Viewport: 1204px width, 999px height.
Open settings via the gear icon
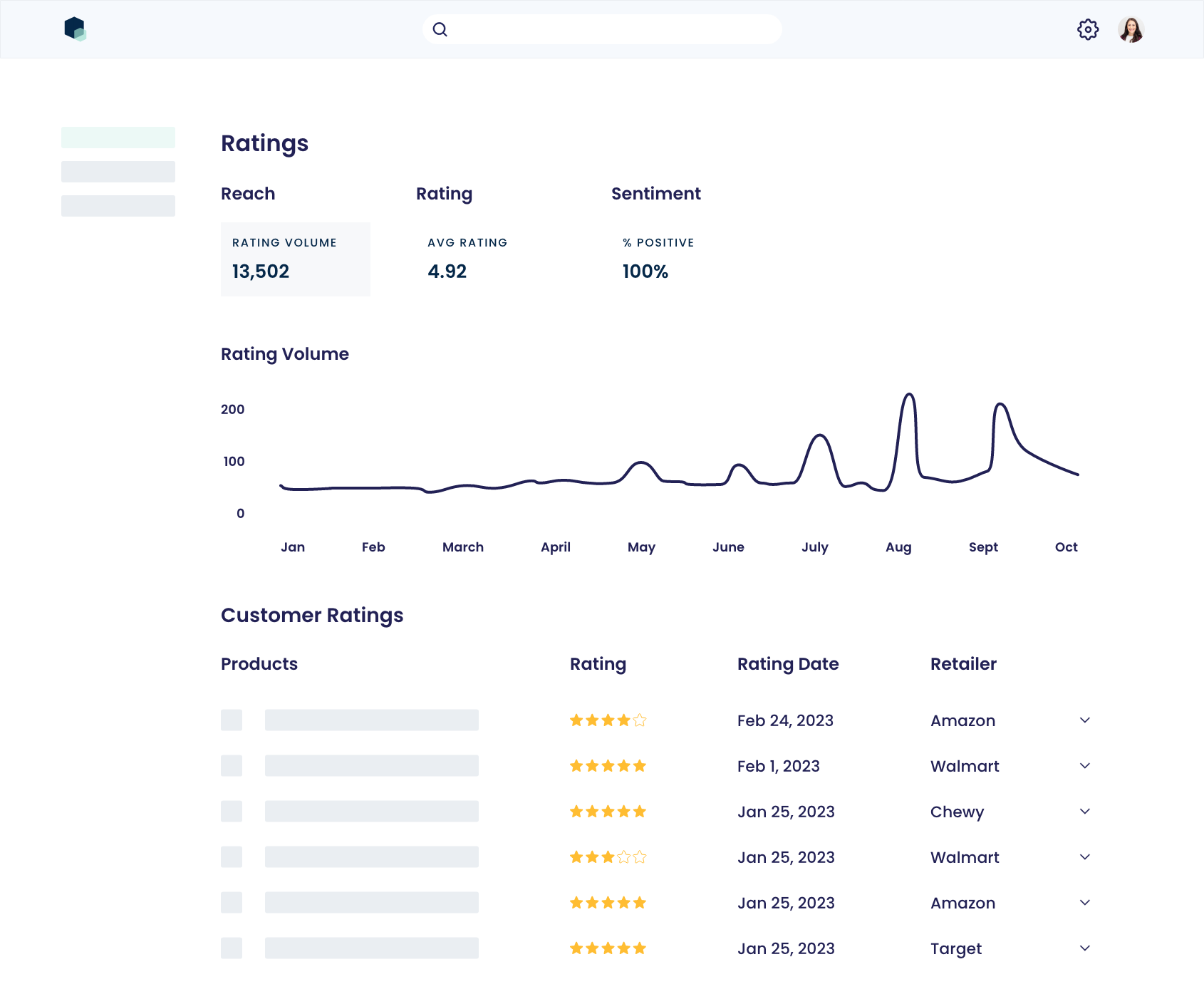[1087, 29]
